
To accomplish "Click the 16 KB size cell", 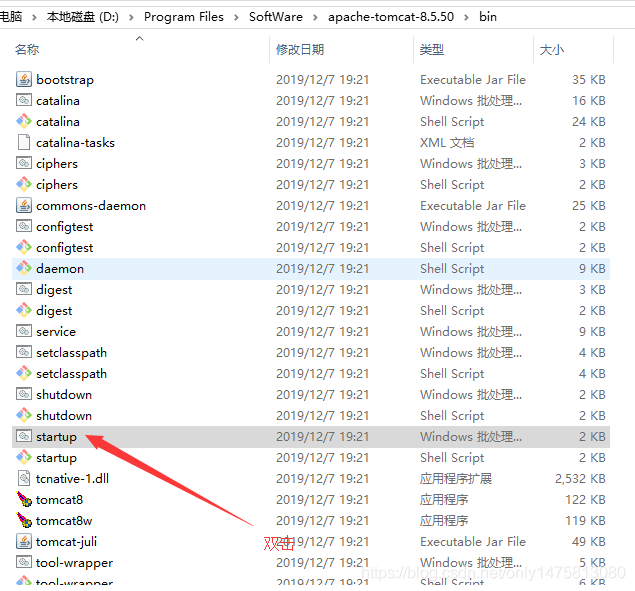I will coord(588,101).
